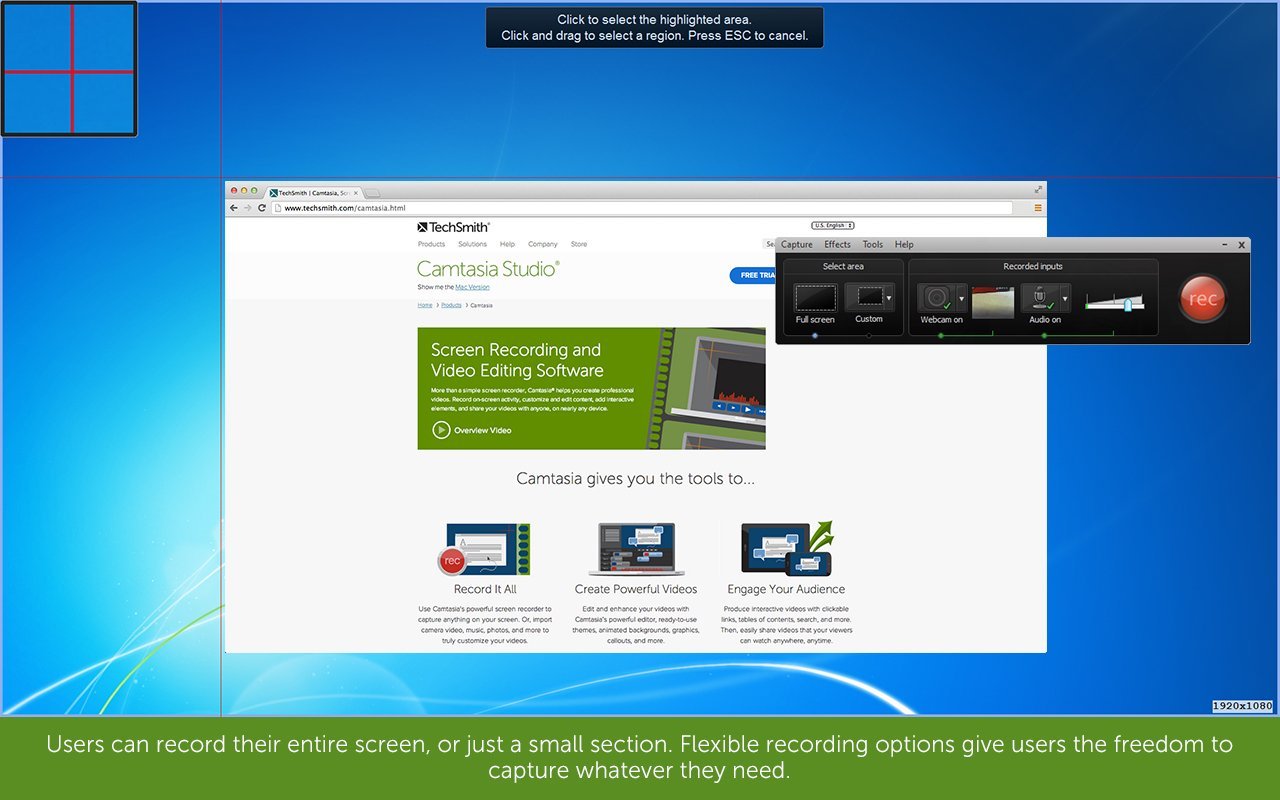The image size is (1280, 800).
Task: Open the browser hamburger menu
Action: click(x=1038, y=208)
